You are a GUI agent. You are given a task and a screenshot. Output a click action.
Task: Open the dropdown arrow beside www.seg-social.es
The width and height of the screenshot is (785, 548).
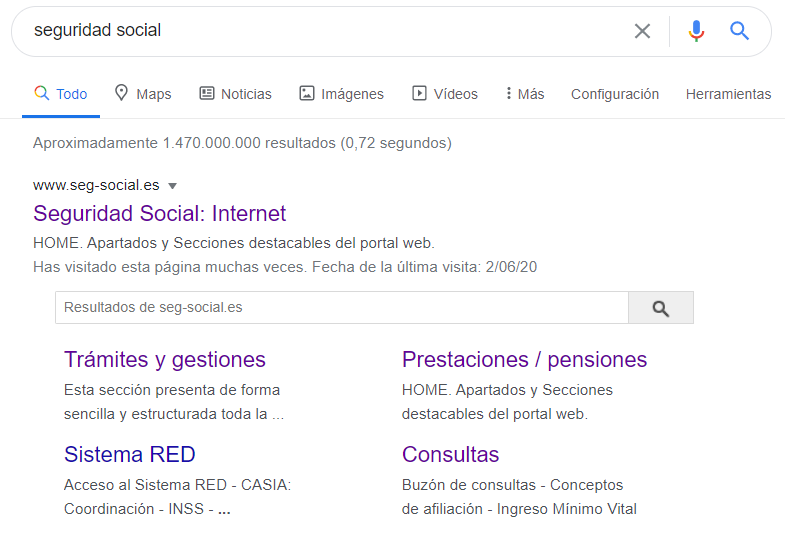(172, 186)
